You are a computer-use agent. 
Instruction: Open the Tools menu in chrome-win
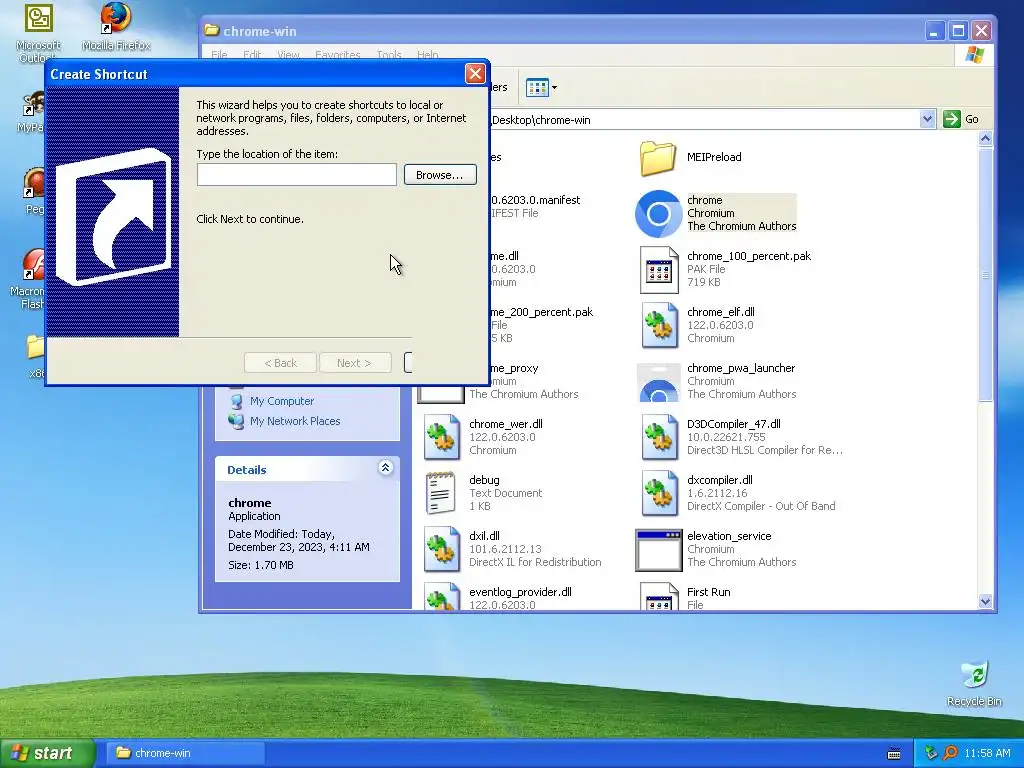[389, 55]
